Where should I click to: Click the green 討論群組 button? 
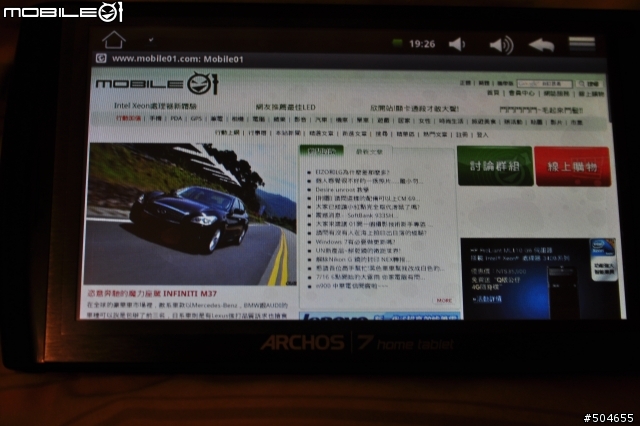[x=495, y=166]
